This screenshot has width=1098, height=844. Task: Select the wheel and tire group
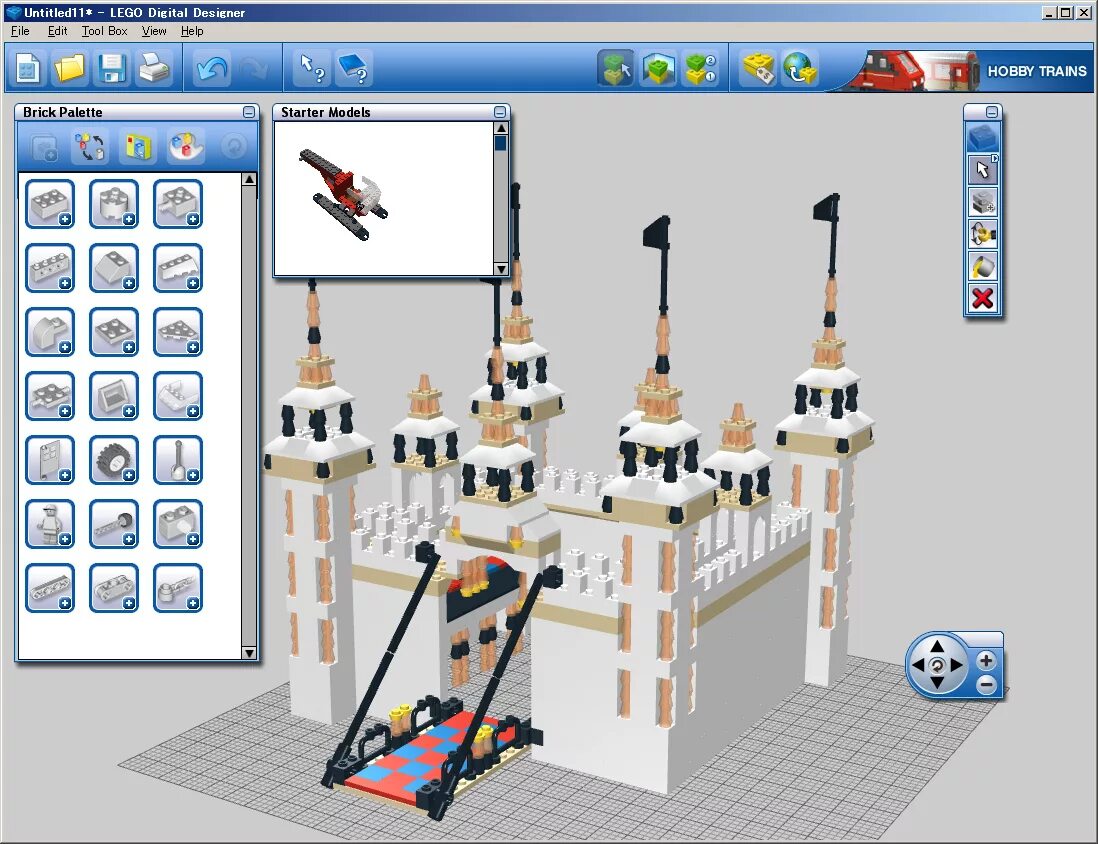click(114, 460)
